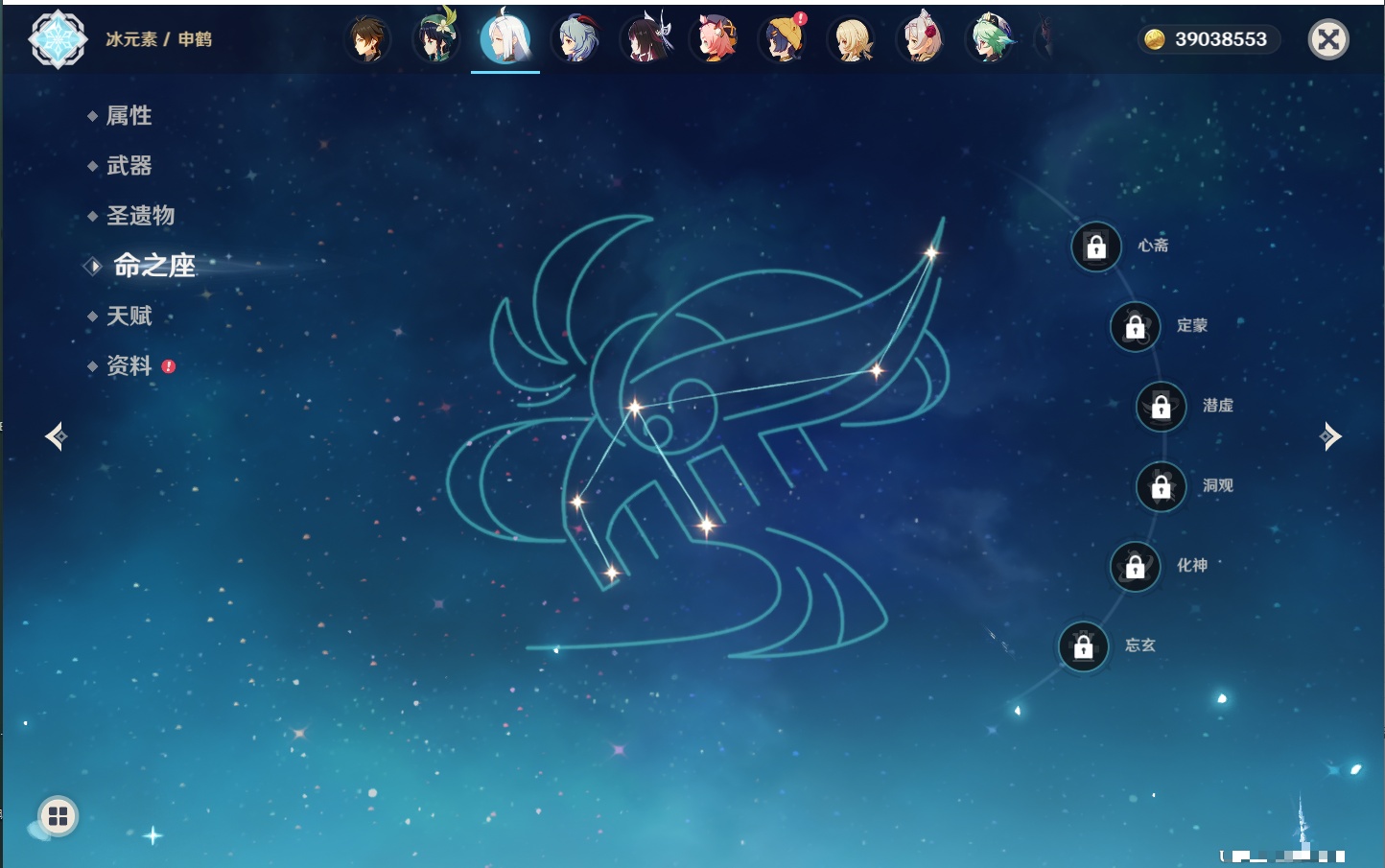Open the grid menu icon at the bottom left
The image size is (1385, 868).
[x=58, y=816]
